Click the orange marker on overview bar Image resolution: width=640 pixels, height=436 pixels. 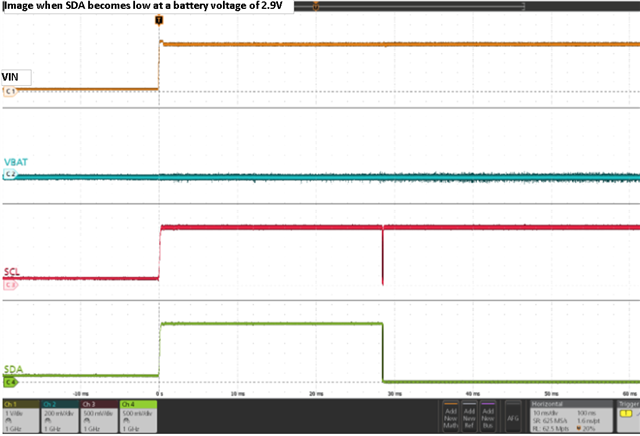316,6
